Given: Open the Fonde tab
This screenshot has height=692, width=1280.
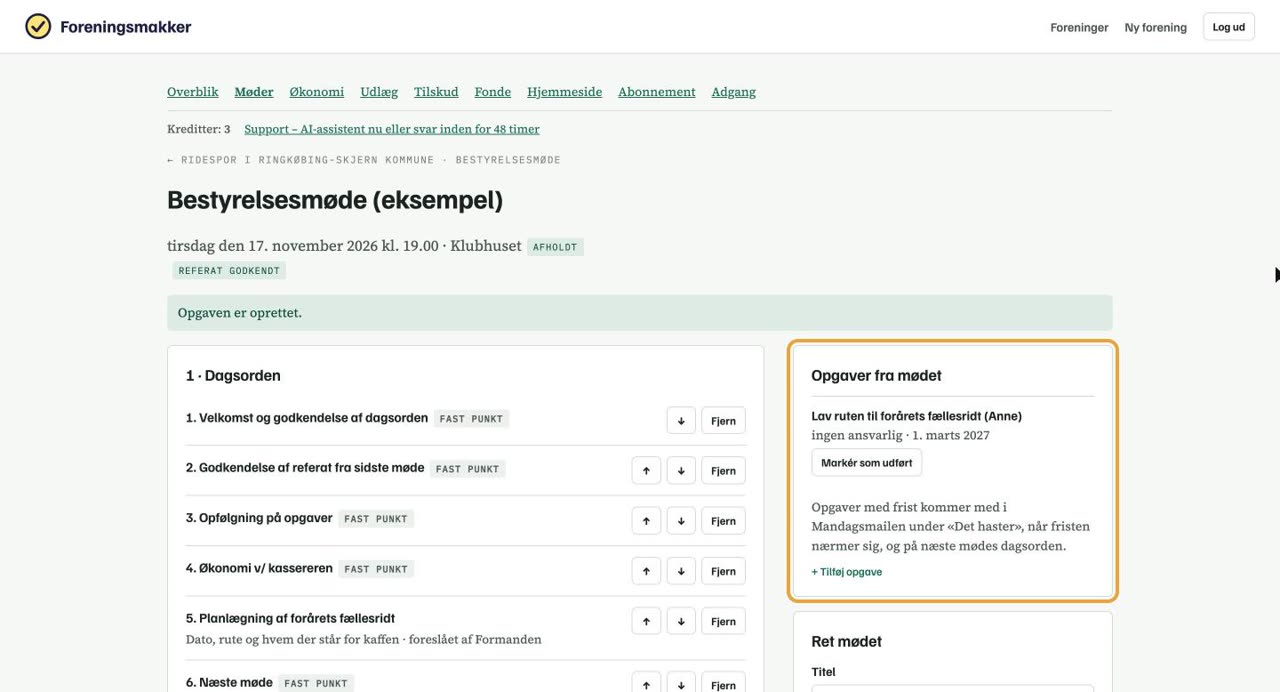Looking at the screenshot, I should click(x=493, y=92).
